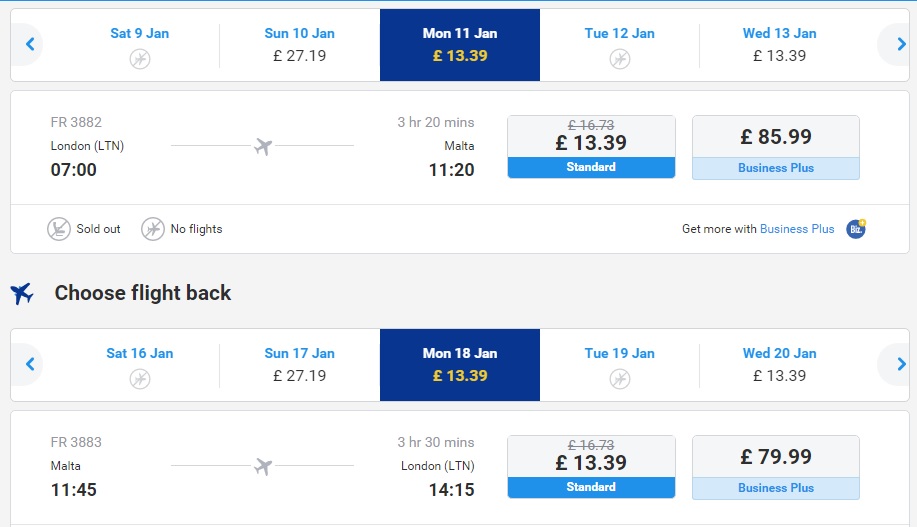Choose outbound Business Plus fare £85.99

[775, 147]
